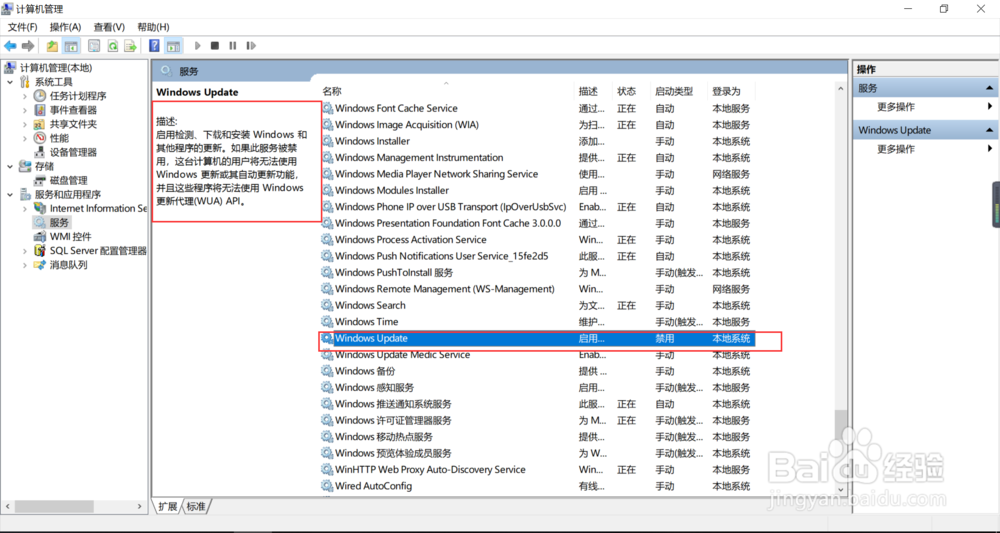This screenshot has height=533, width=1000.
Task: Open the 文件(F) menu
Action: click(x=22, y=27)
